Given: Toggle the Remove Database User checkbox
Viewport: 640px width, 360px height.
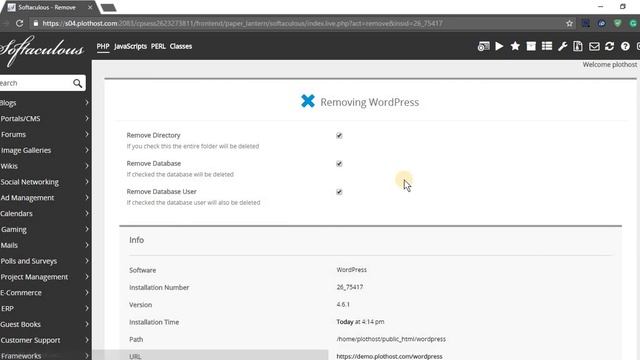Looking at the screenshot, I should pos(339,192).
